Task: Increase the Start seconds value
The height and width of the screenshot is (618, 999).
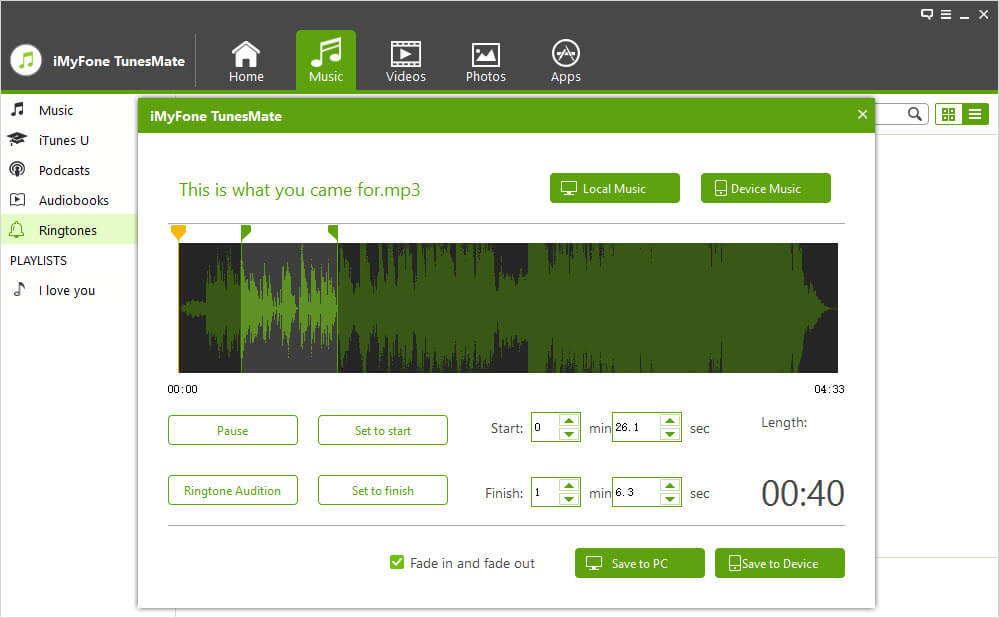Action: point(670,420)
